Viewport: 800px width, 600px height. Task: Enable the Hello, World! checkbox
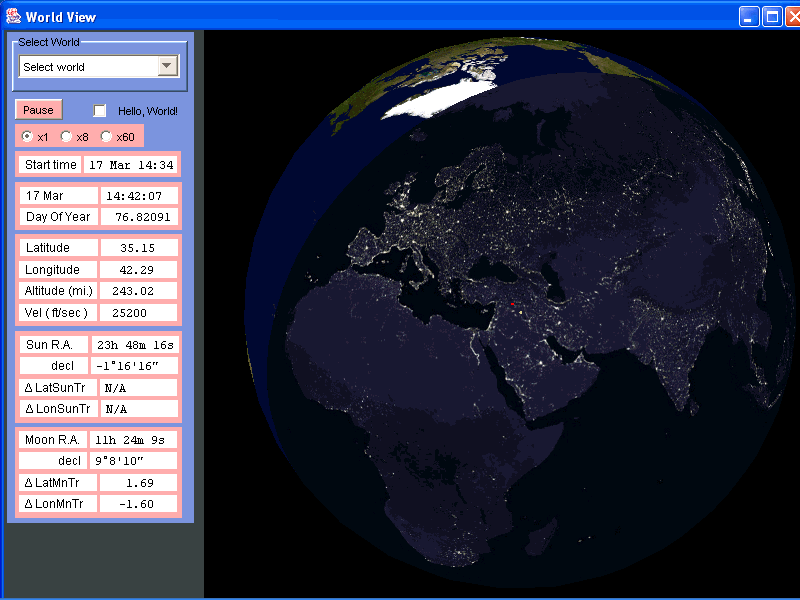point(100,111)
